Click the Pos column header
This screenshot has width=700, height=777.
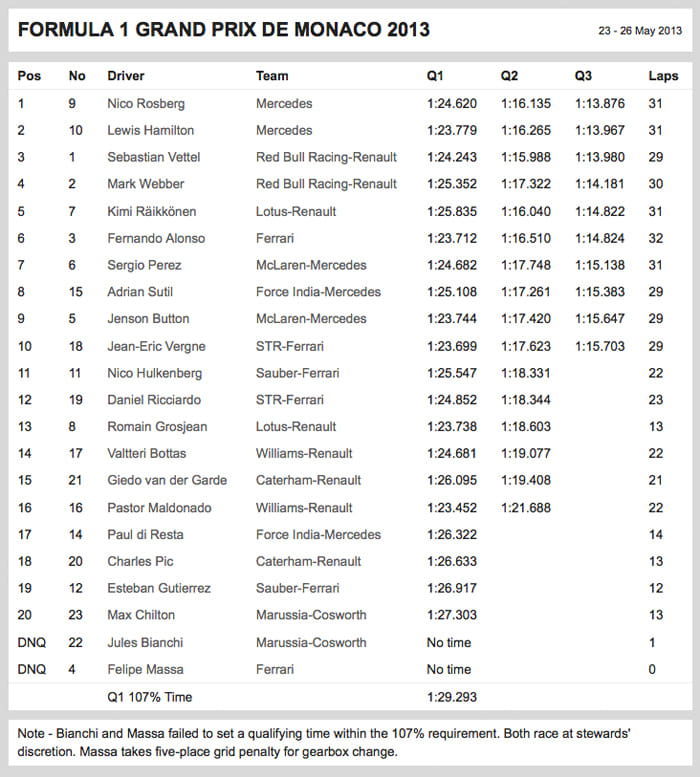click(29, 76)
